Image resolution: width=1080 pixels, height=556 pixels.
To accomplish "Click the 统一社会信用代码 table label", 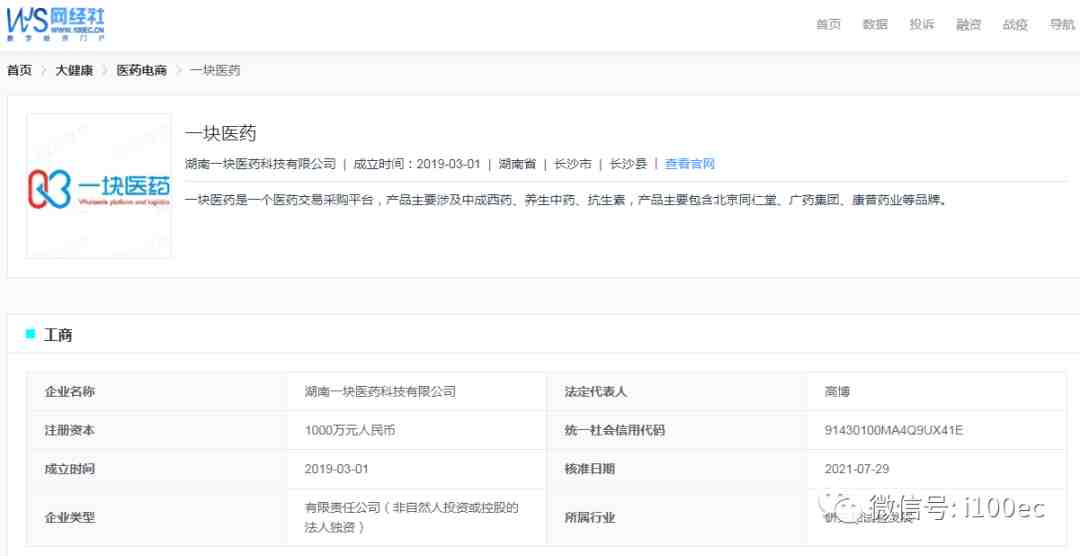I will pos(614,431).
